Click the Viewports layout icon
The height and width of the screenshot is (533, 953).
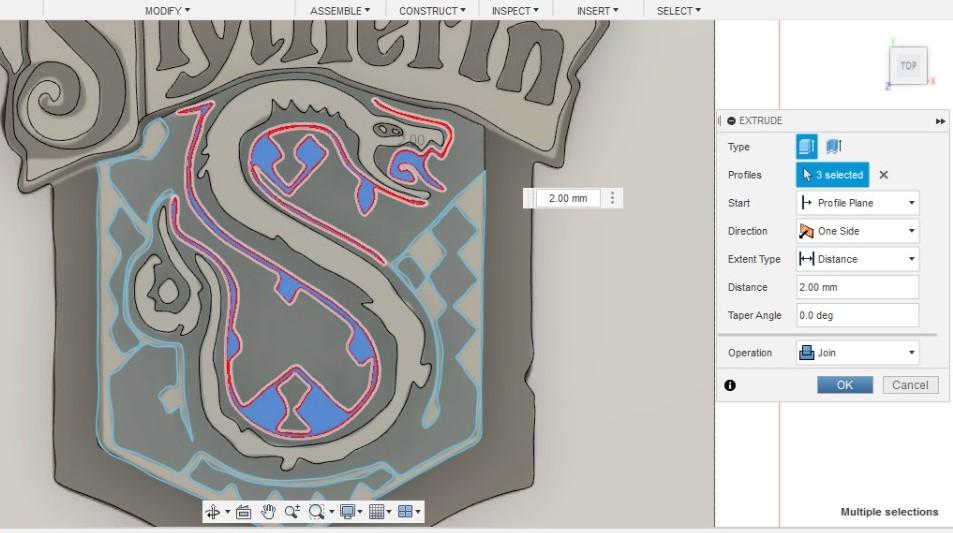tap(405, 512)
